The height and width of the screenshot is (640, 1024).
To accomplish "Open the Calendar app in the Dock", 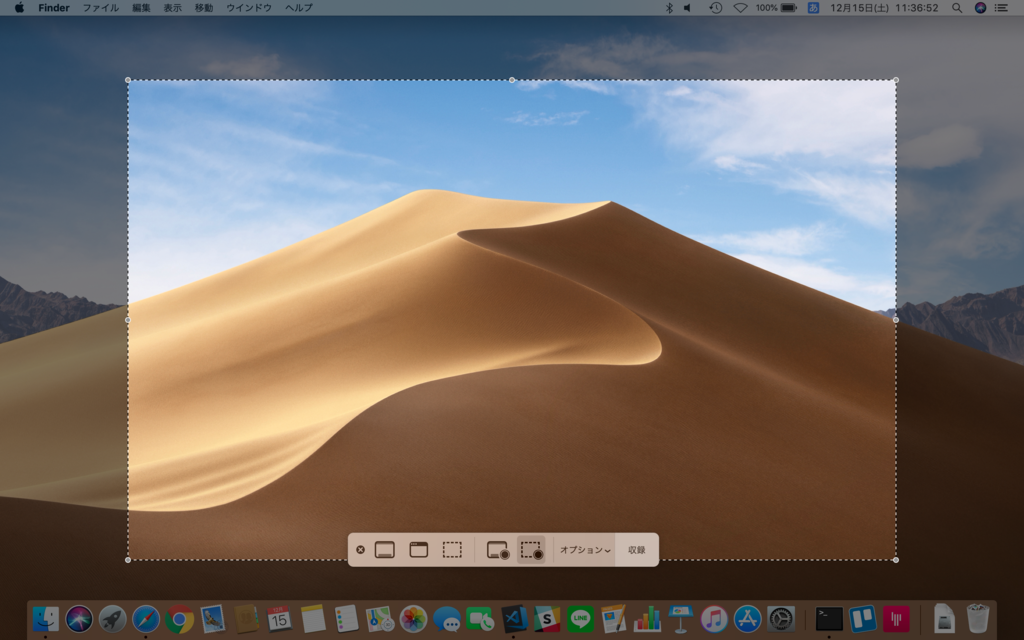I will tap(279, 618).
